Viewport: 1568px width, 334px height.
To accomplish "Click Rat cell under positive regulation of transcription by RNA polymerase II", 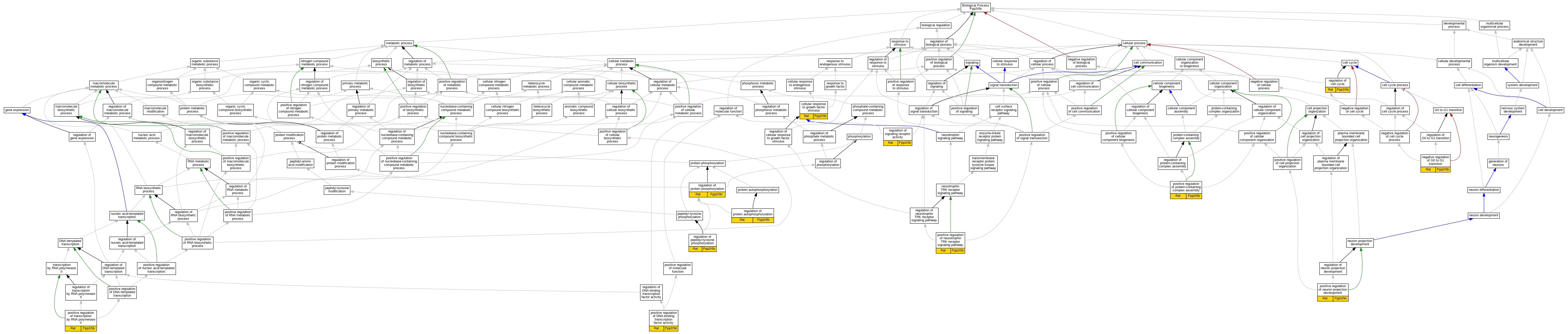I will click(x=73, y=329).
